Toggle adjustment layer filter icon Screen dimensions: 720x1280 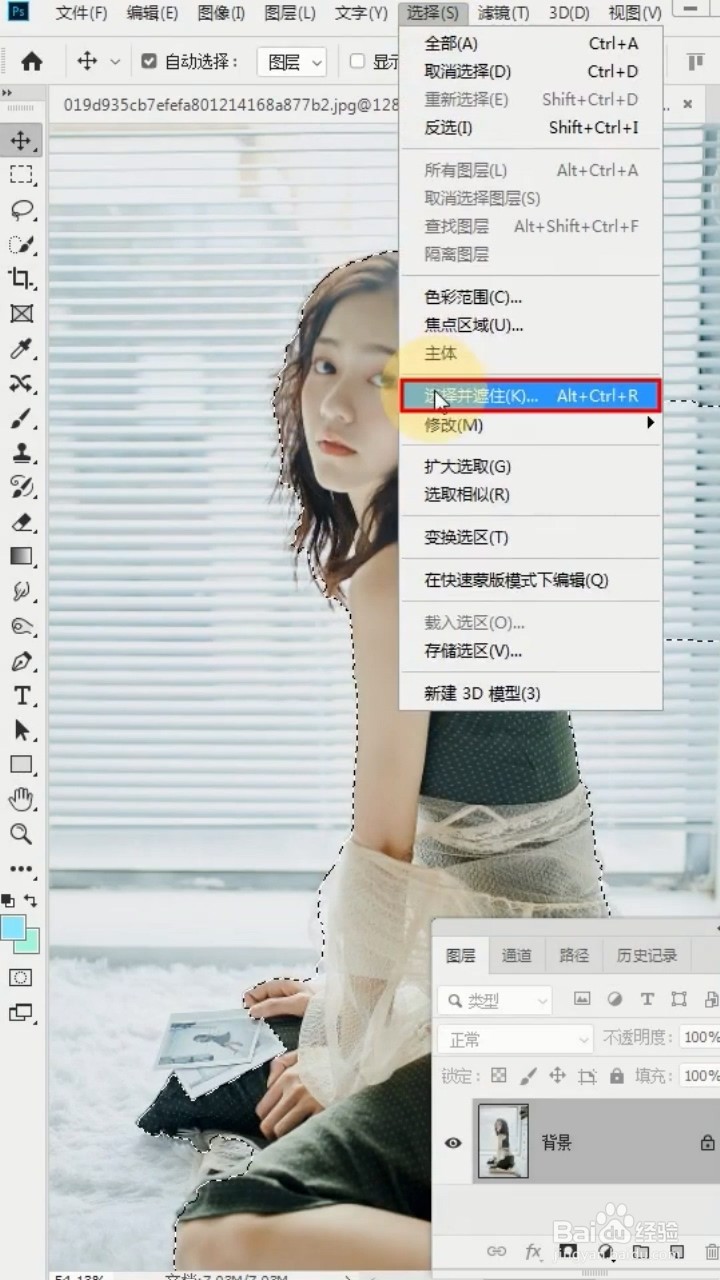click(x=615, y=999)
